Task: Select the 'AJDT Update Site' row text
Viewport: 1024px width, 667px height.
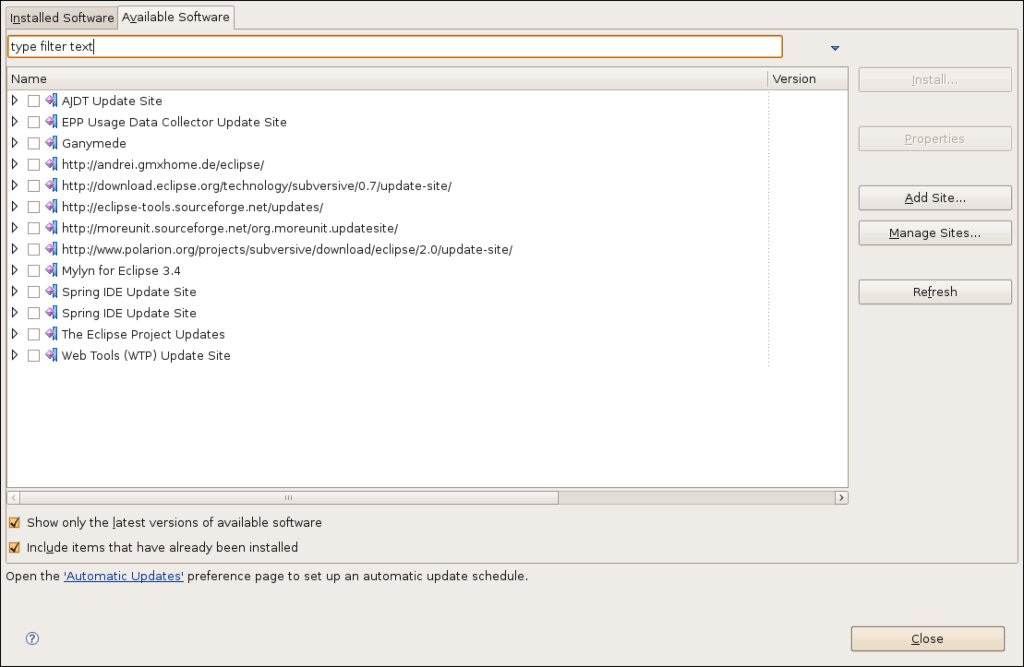Action: pos(112,101)
